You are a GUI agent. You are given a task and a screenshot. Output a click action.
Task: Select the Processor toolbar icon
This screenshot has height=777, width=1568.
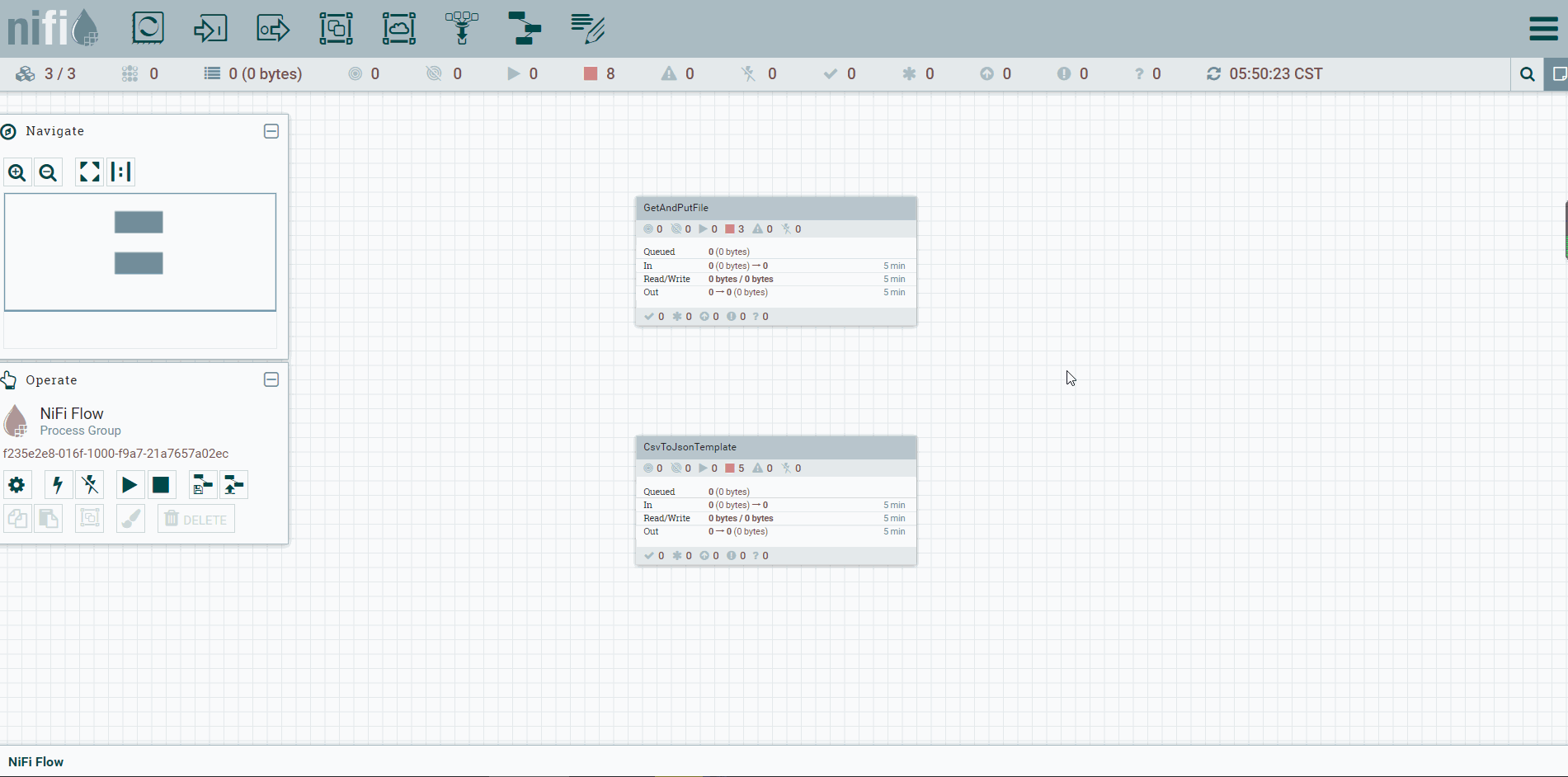(148, 28)
